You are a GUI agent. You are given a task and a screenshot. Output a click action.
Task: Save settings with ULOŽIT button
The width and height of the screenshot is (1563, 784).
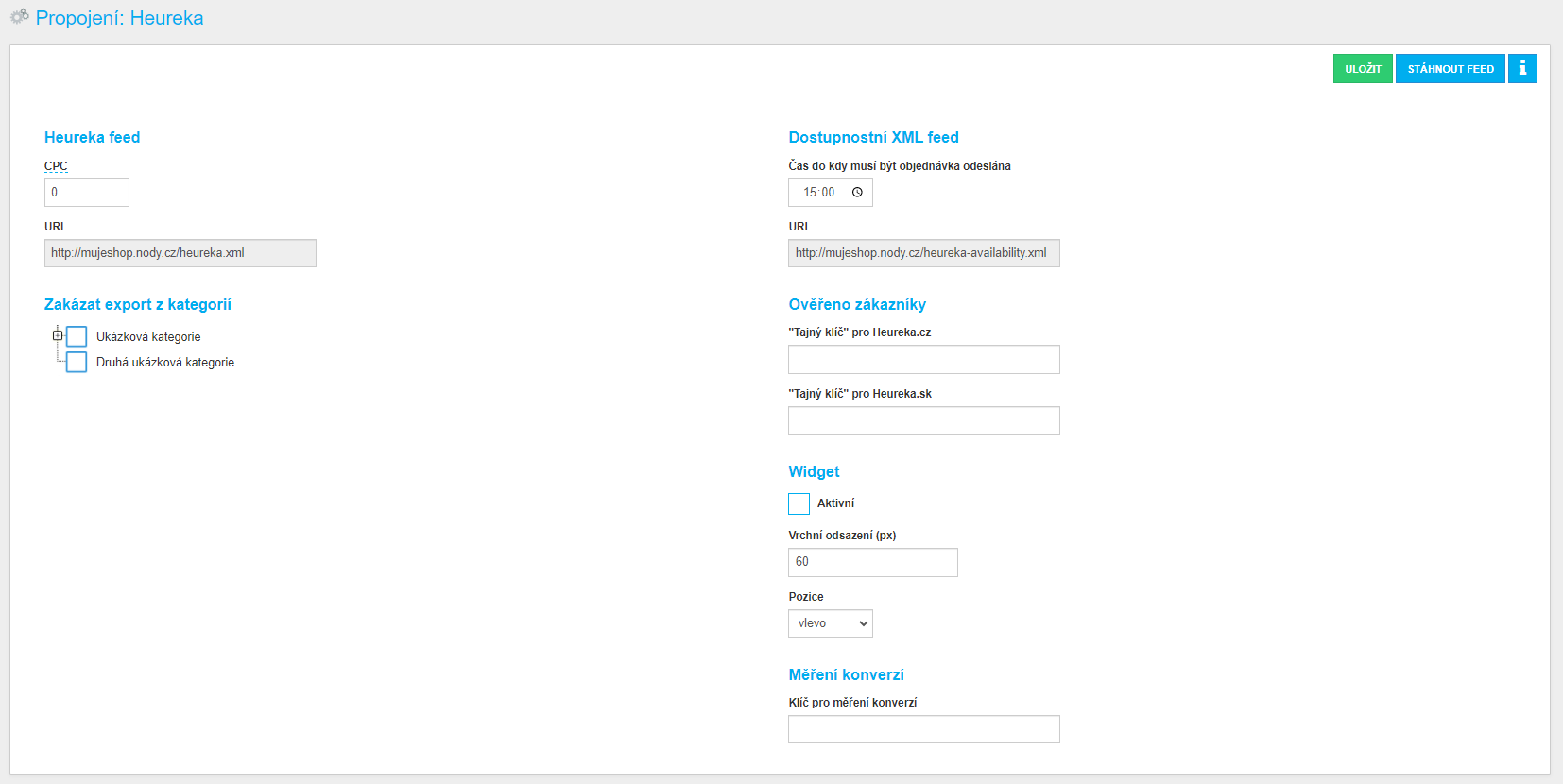pos(1363,69)
